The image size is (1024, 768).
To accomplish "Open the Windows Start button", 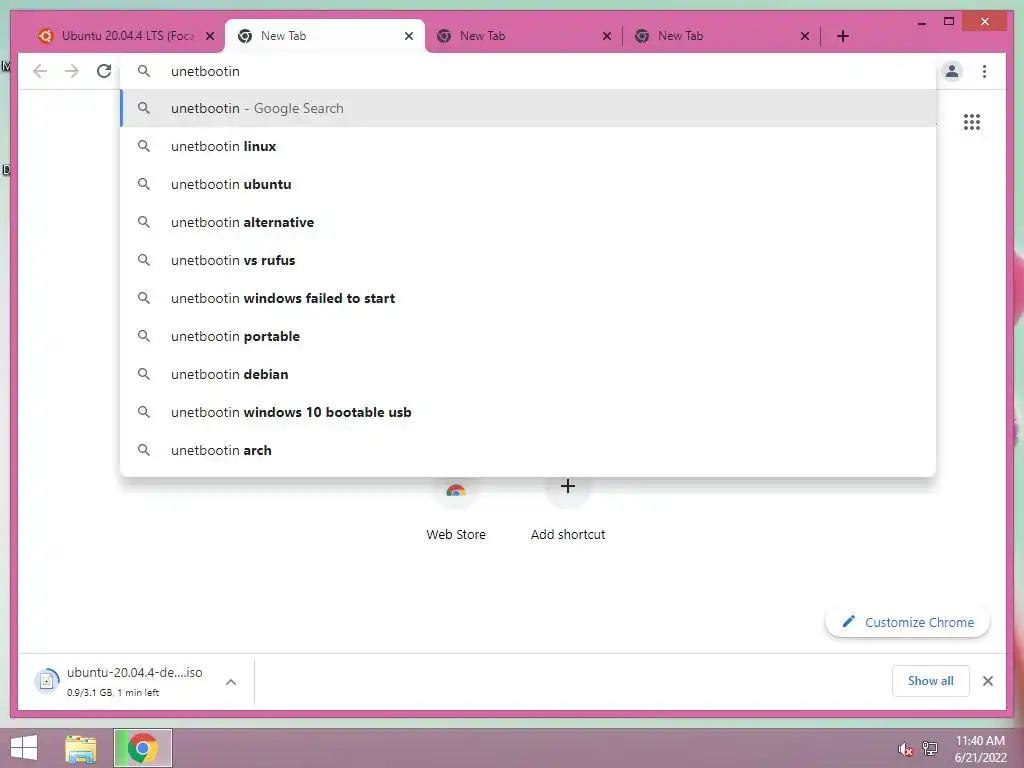I will pyautogui.click(x=24, y=748).
